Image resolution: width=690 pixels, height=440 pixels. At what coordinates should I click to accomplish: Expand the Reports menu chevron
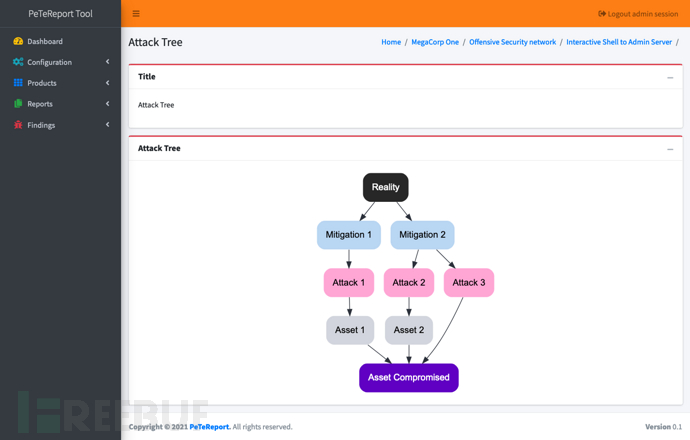coord(108,103)
